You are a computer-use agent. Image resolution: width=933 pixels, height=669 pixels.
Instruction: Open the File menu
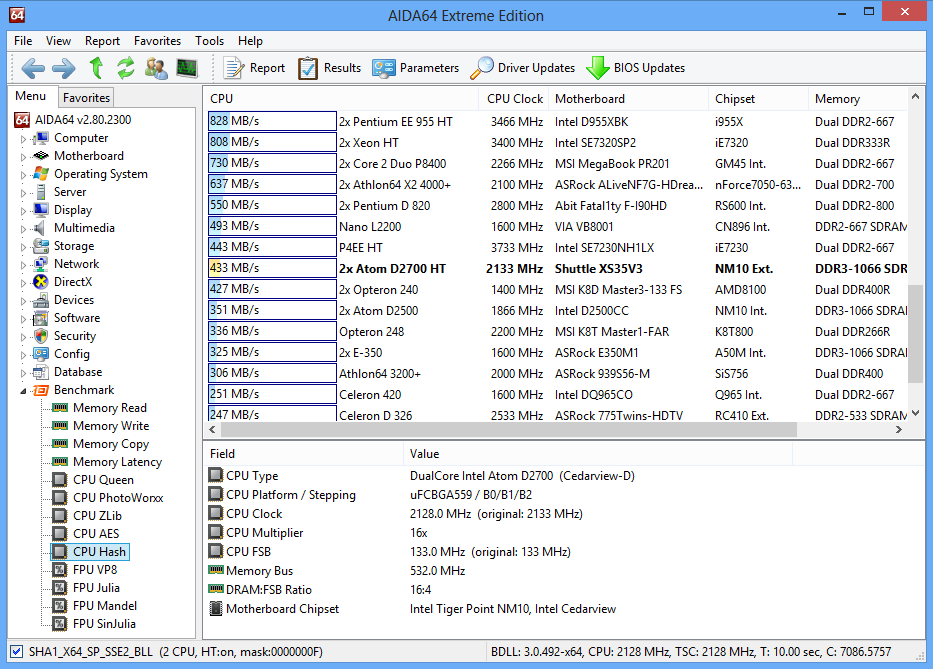coord(23,41)
